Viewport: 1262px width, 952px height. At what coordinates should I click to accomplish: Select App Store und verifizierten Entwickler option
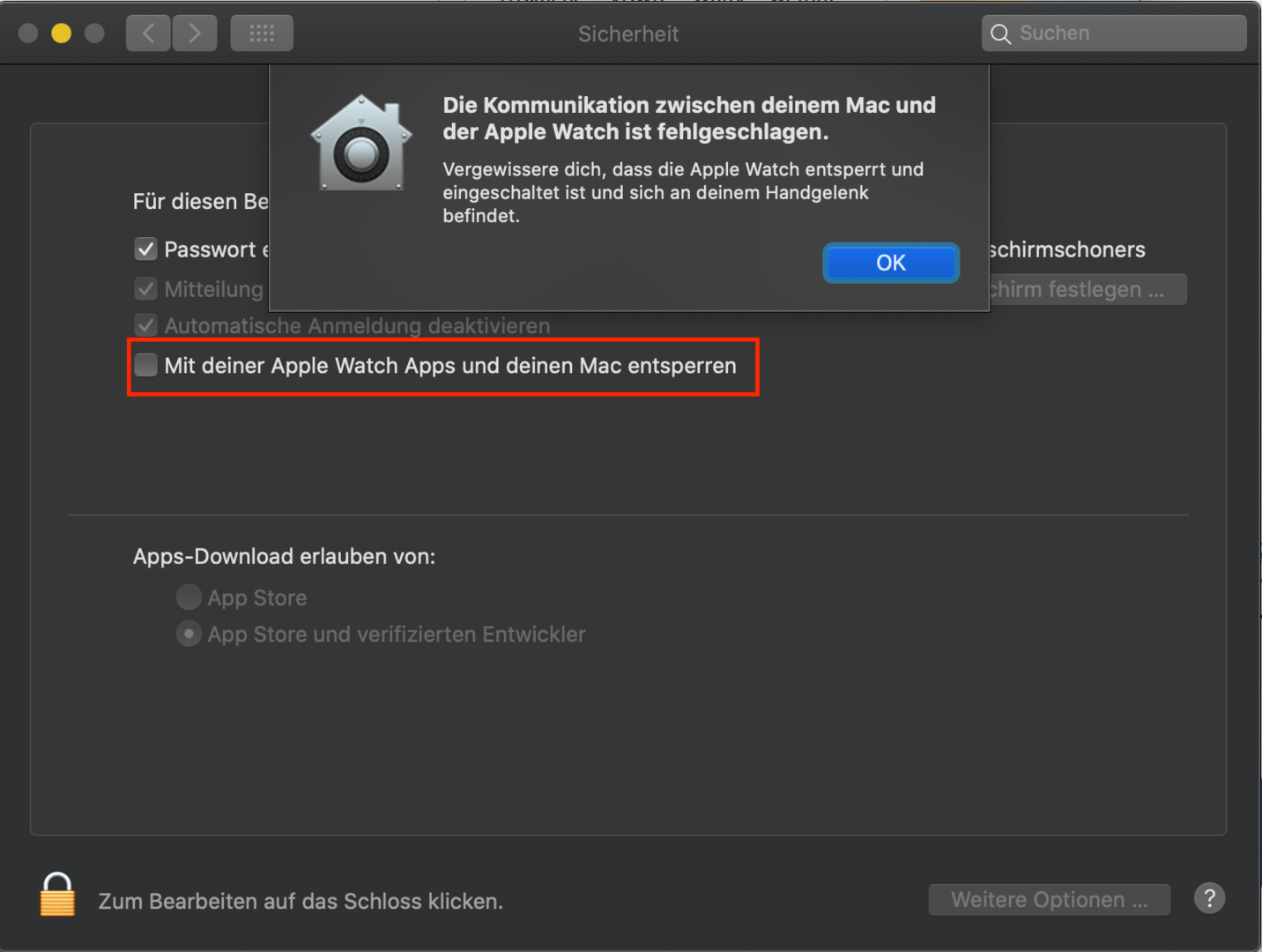point(189,634)
